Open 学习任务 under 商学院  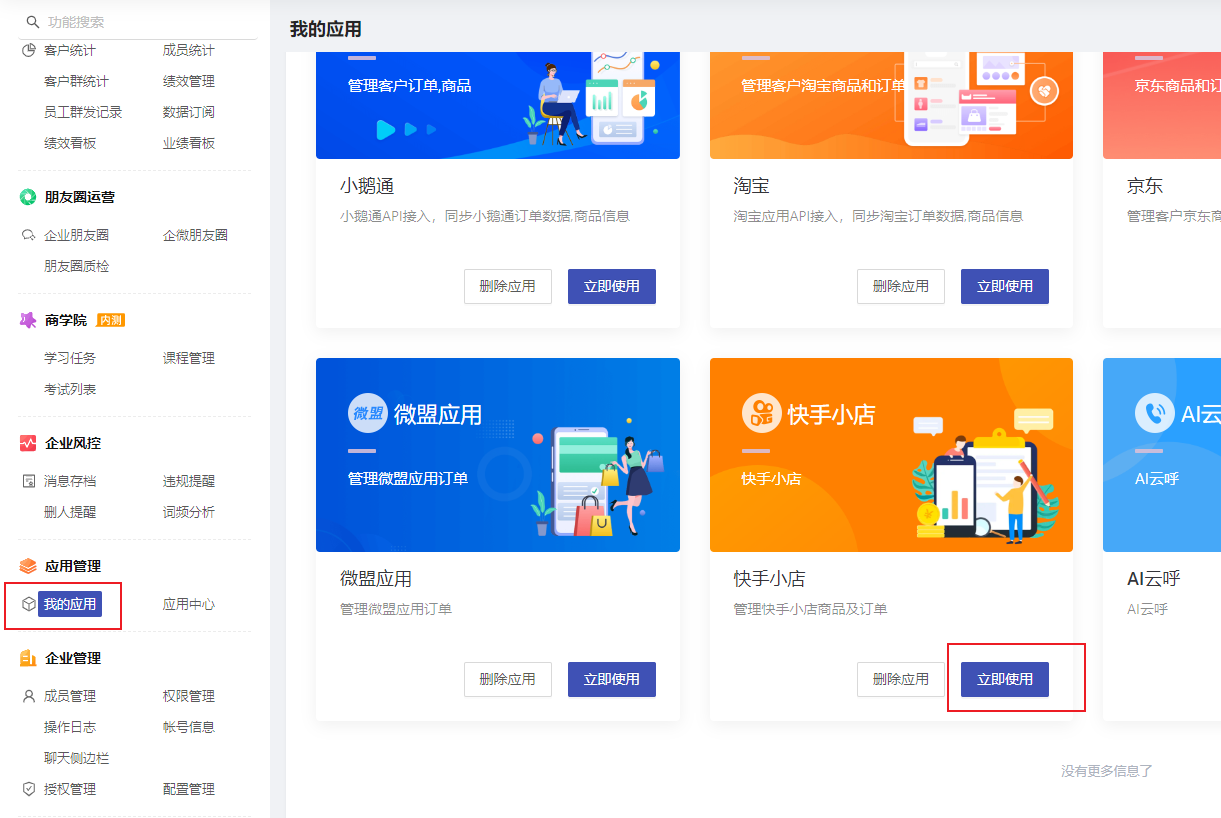[70, 358]
